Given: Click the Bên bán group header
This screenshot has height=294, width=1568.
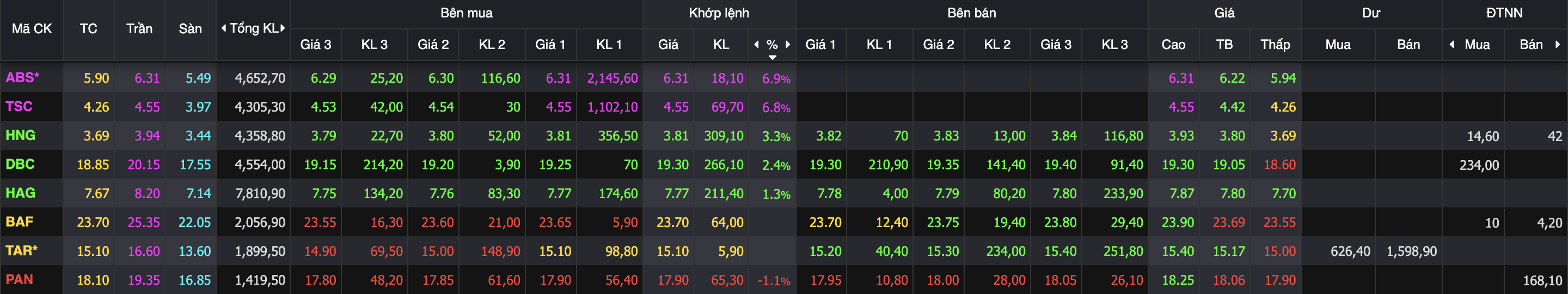Looking at the screenshot, I should 971,13.
